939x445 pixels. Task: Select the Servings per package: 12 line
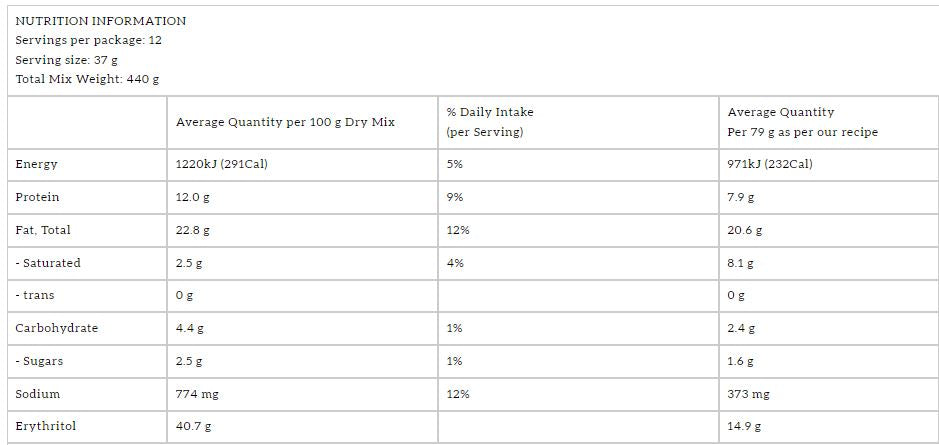click(x=89, y=41)
